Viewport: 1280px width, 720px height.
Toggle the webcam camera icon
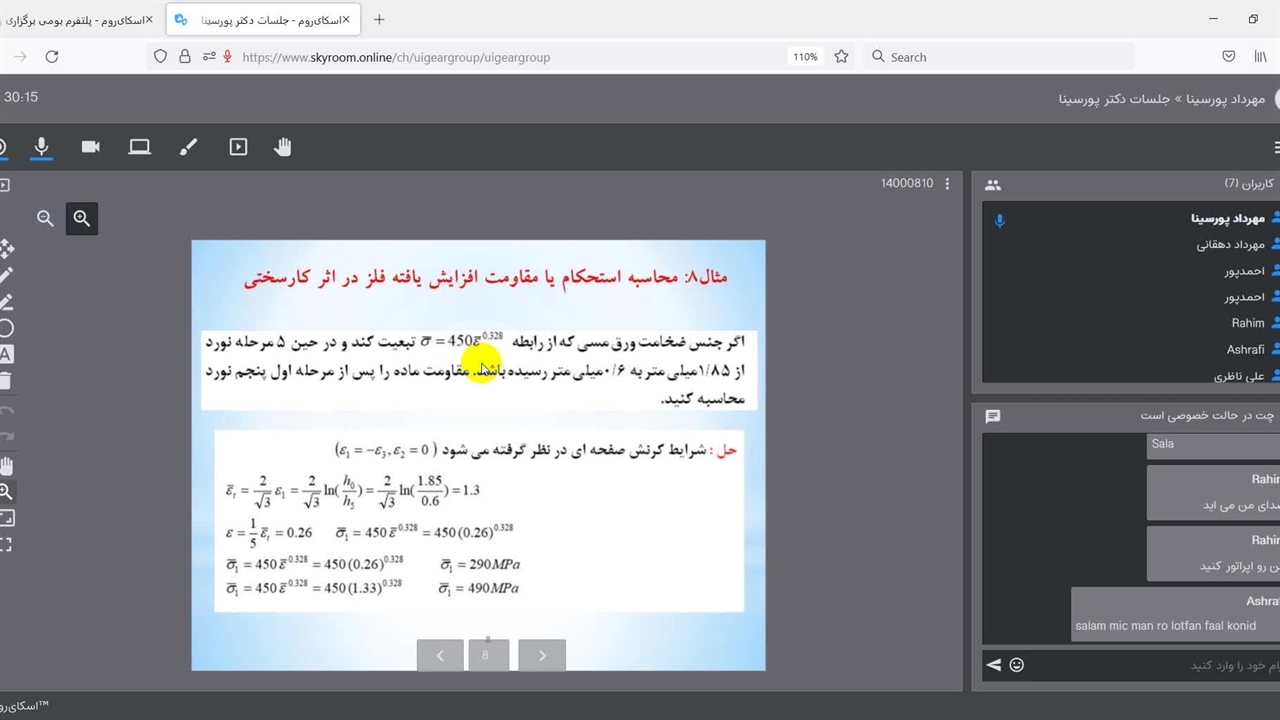click(x=90, y=147)
